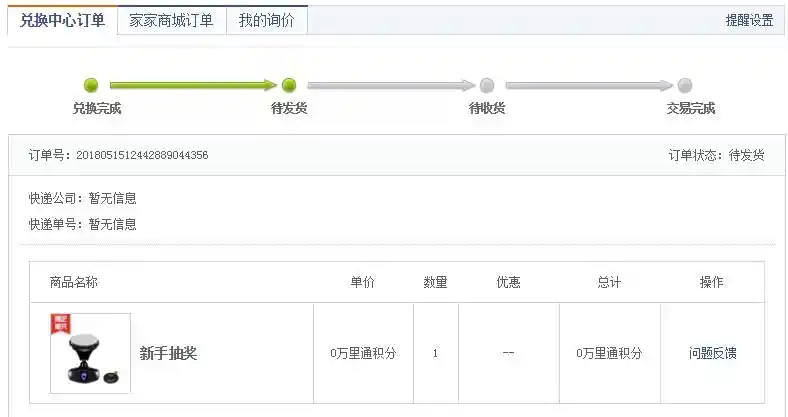788x417 pixels.
Task: Click the green progress arrow between first steps
Action: pos(190,86)
